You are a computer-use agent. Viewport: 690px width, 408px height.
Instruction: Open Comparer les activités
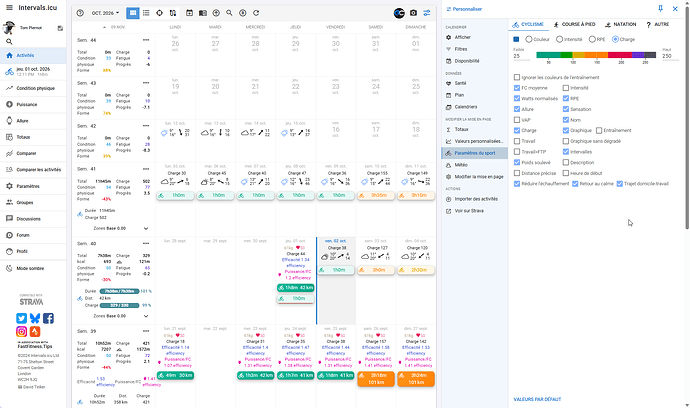(33, 169)
